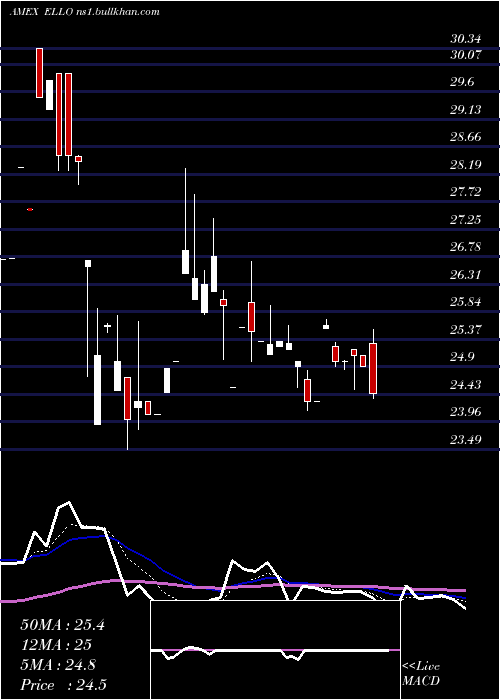The width and height of the screenshot is (500, 700).
Task: Click the long white candle above 23.96
Action: point(97,390)
